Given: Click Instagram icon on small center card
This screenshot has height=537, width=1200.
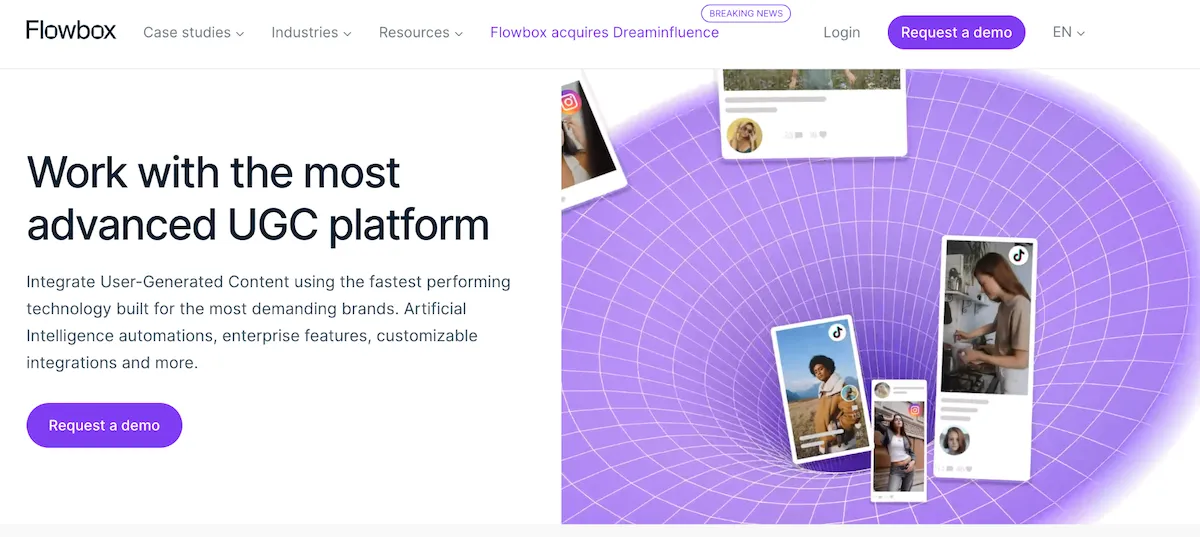Looking at the screenshot, I should [914, 410].
